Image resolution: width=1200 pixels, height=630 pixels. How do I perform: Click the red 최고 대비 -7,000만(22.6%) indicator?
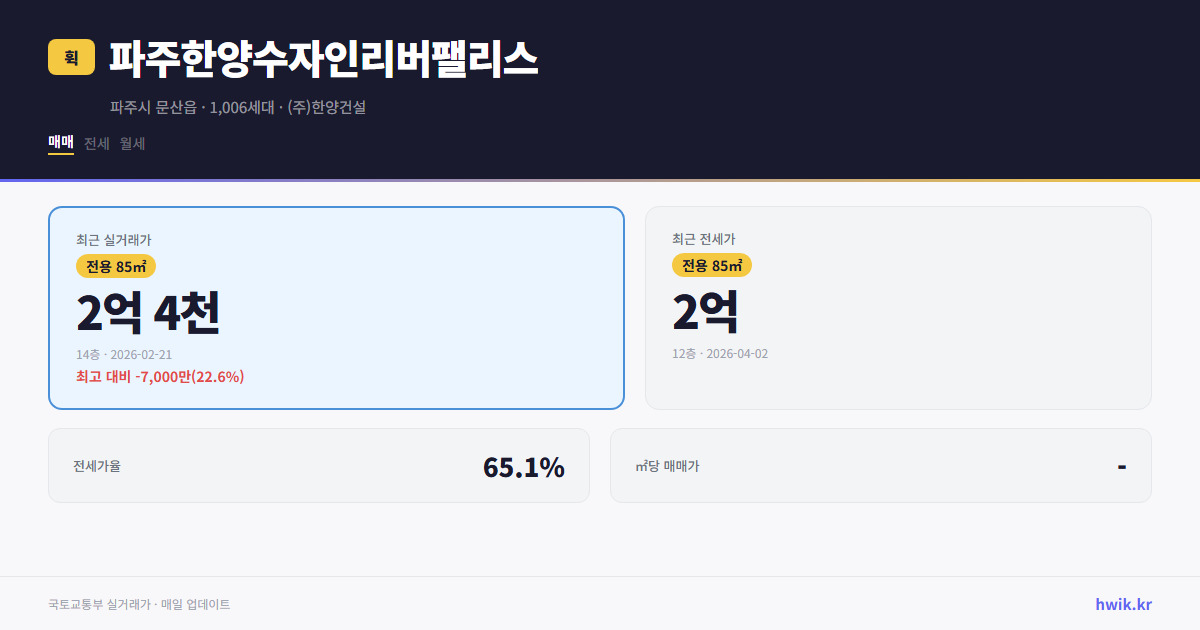(x=160, y=377)
